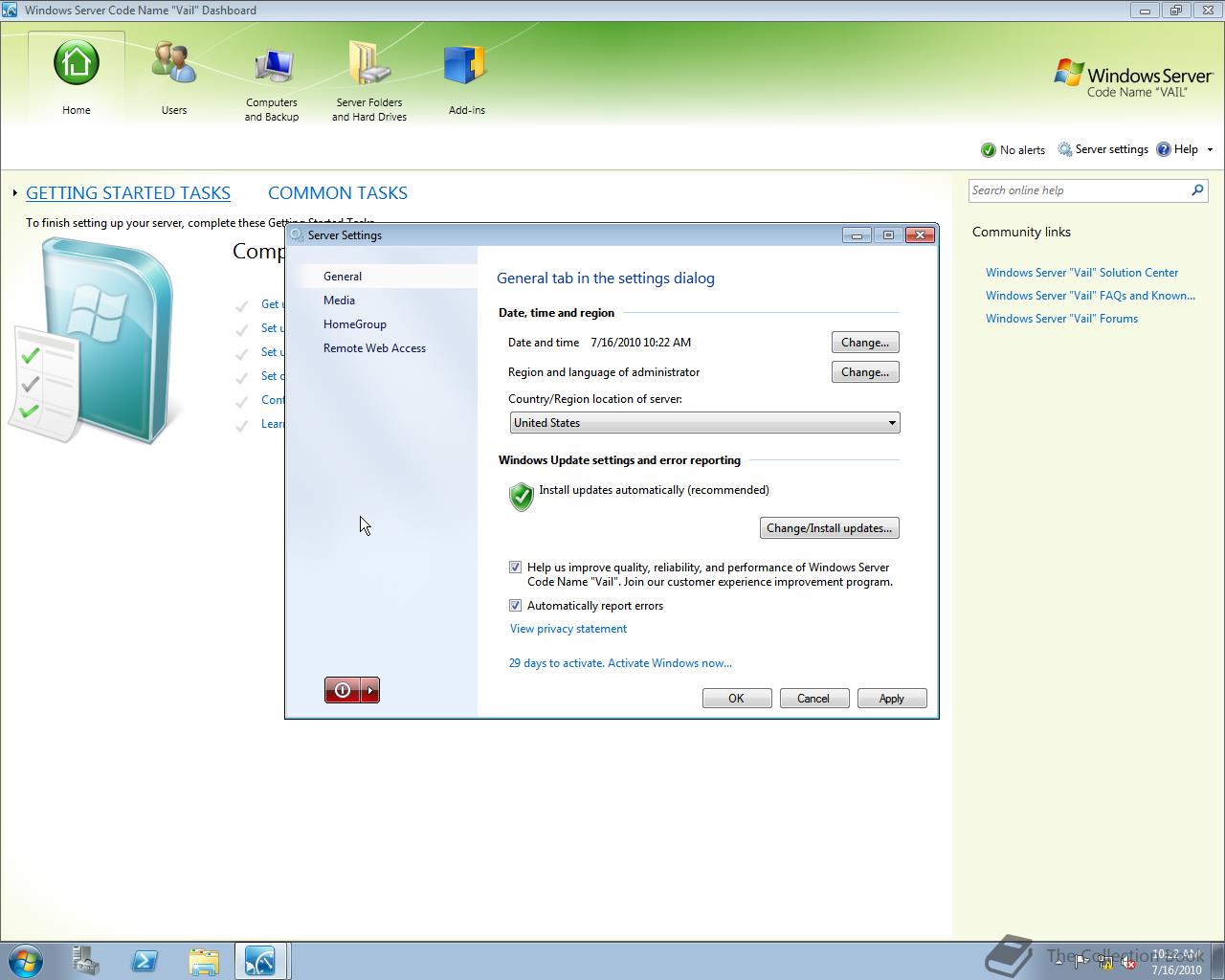The image size is (1225, 980).
Task: Expand the shutdown options arrow
Action: pos(370,690)
